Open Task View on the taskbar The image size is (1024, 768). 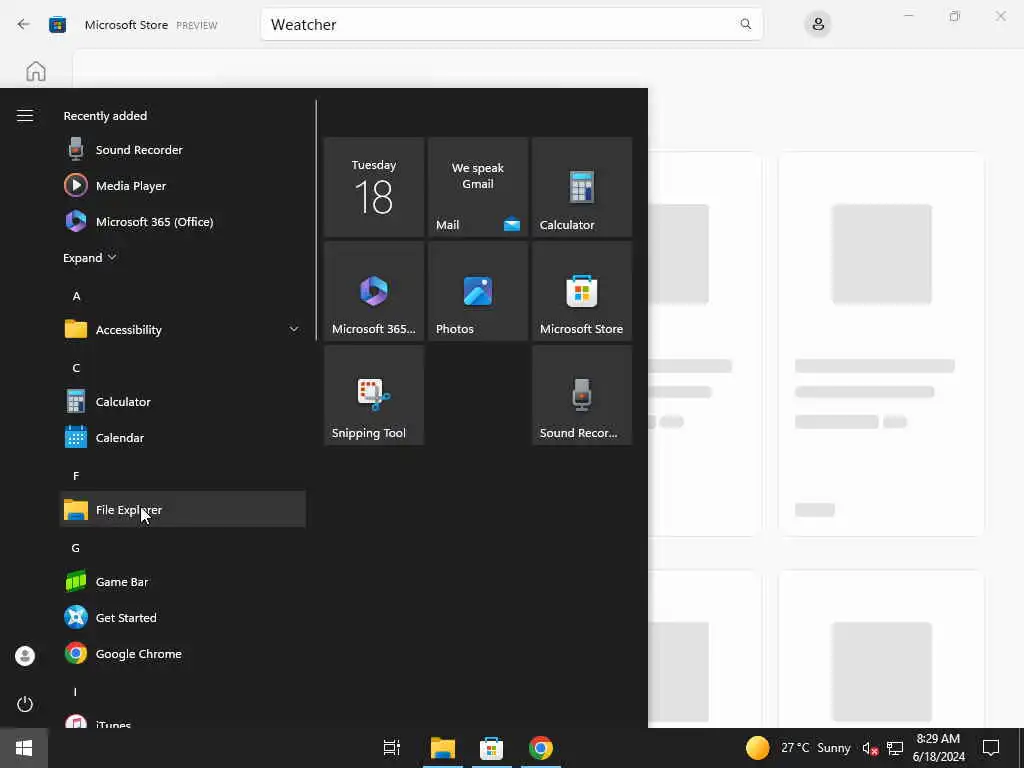click(392, 748)
